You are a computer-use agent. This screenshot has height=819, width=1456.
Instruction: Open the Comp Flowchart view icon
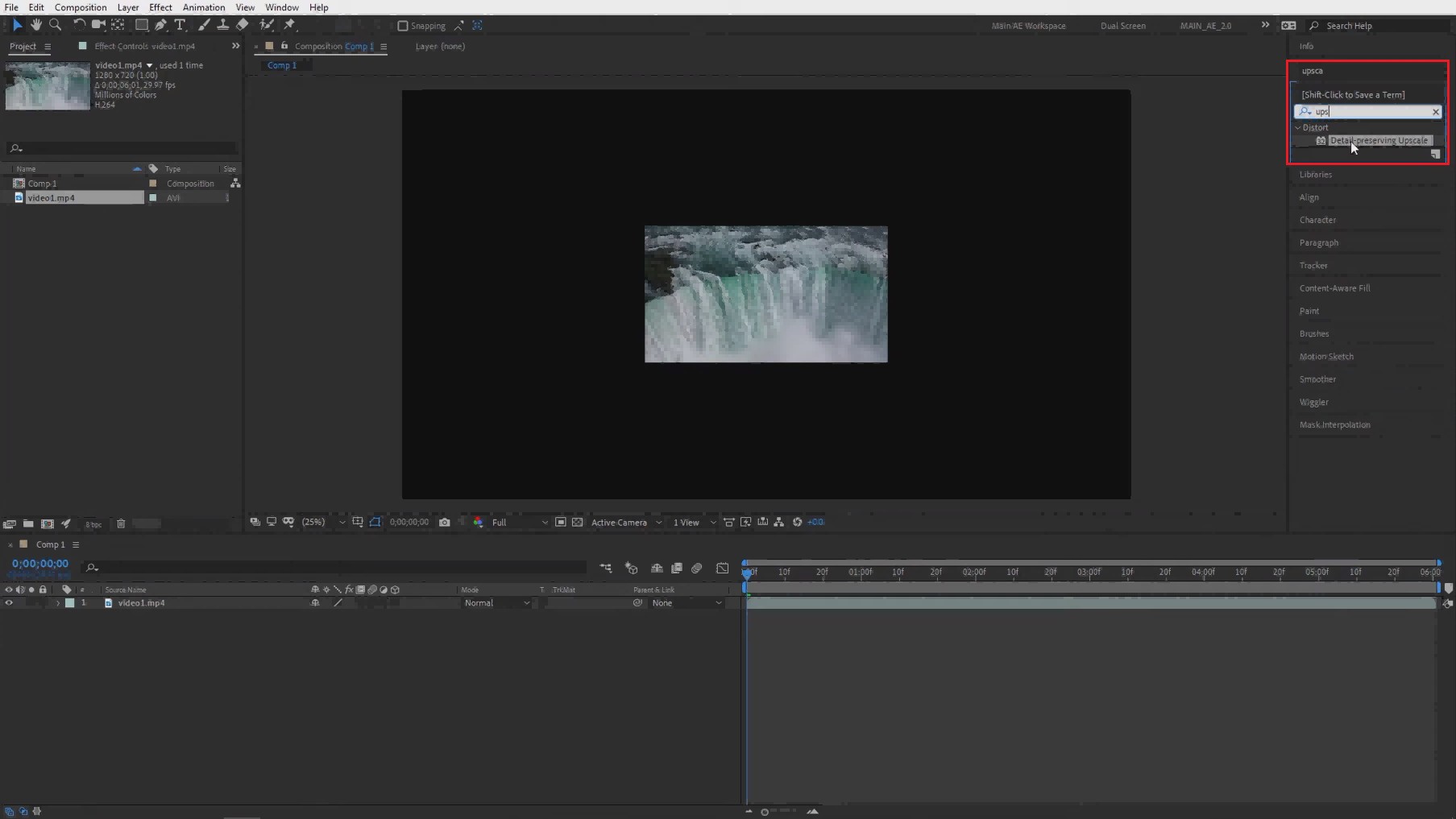[779, 522]
